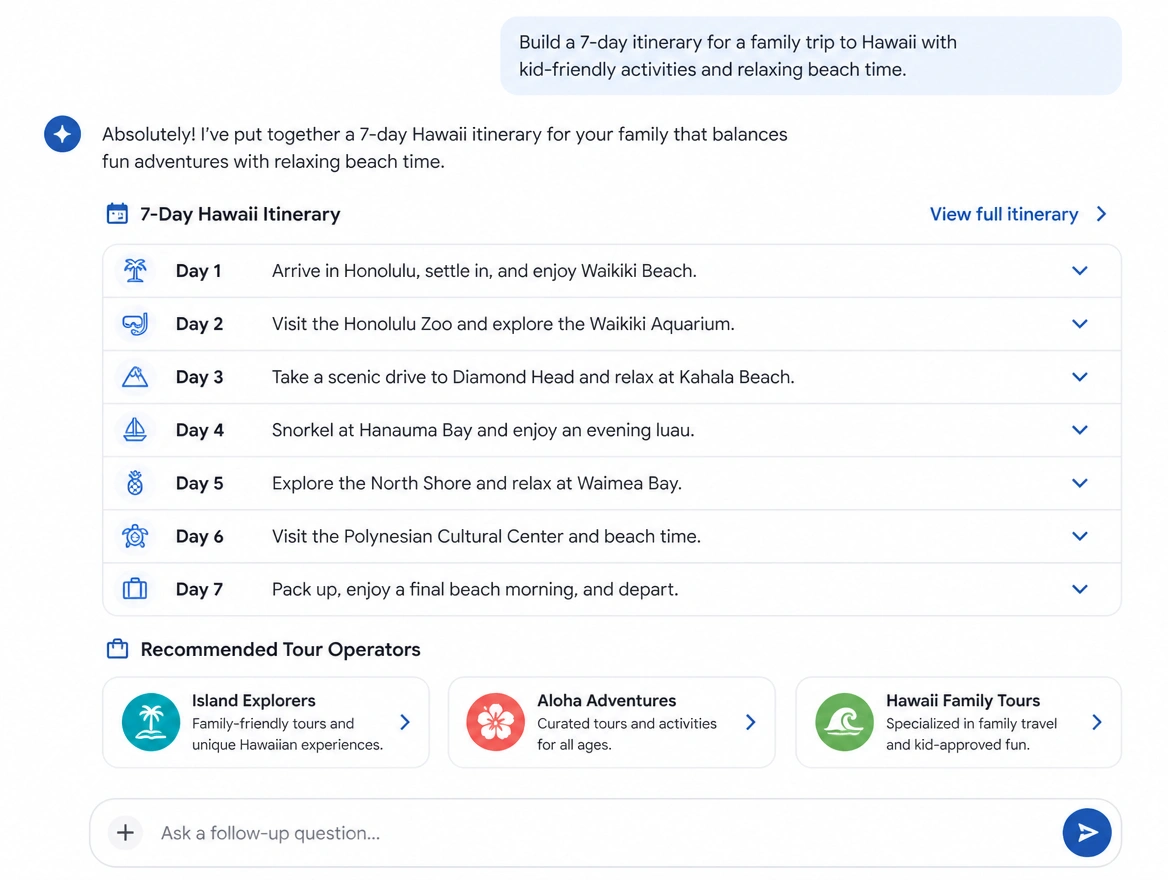Click the Day 1 label
Viewport: 1168px width, 880px height.
click(x=198, y=270)
